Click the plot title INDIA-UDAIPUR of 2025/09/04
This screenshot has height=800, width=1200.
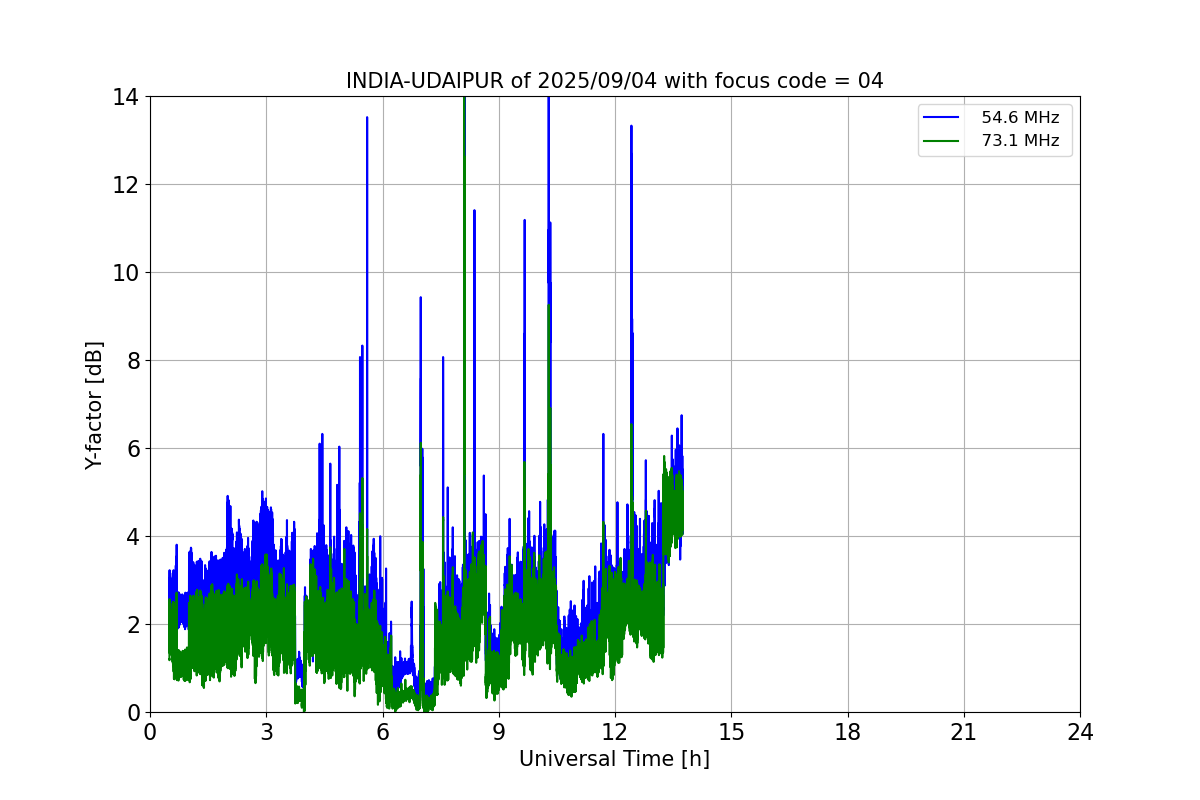click(x=614, y=81)
